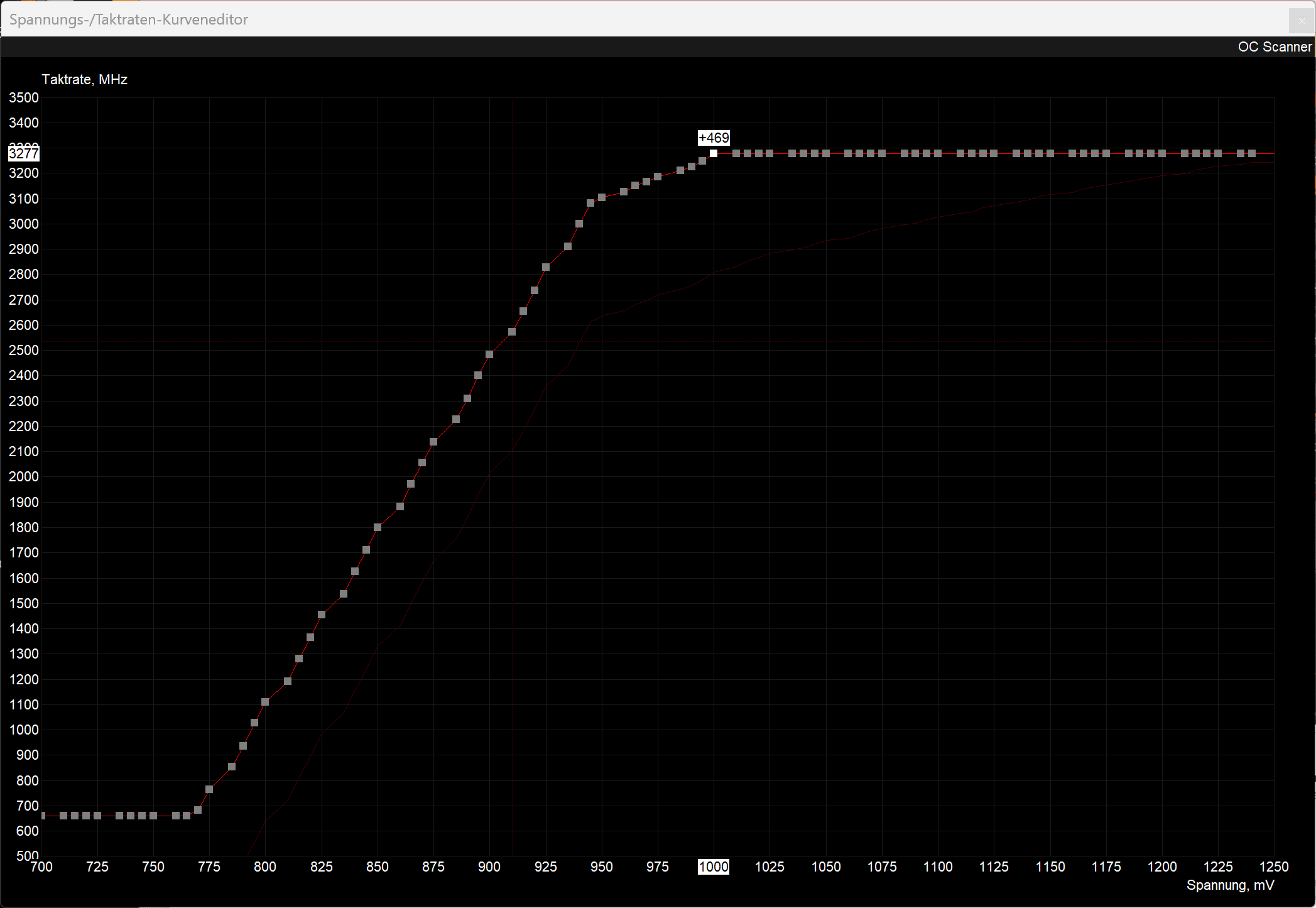The image size is (1316, 908).
Task: Select the curve point at 975 mV
Action: pos(658,177)
